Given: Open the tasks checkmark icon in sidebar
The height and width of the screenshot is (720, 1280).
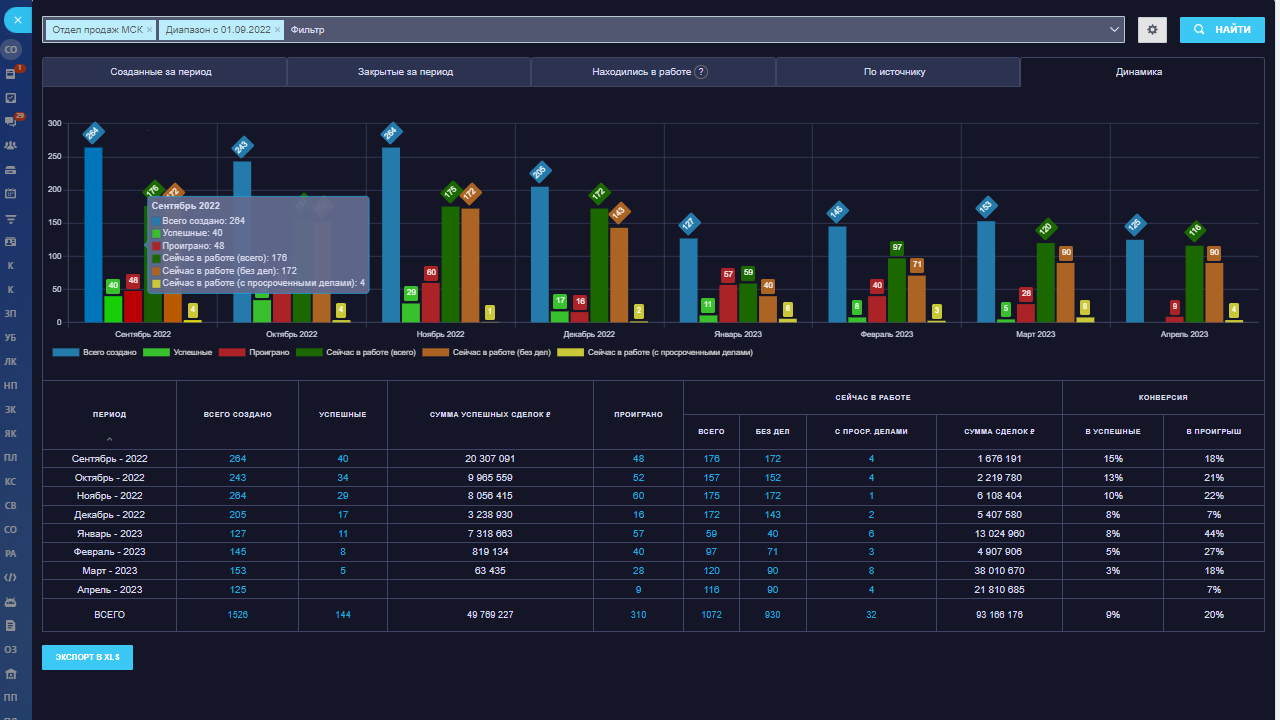Looking at the screenshot, I should 11,97.
